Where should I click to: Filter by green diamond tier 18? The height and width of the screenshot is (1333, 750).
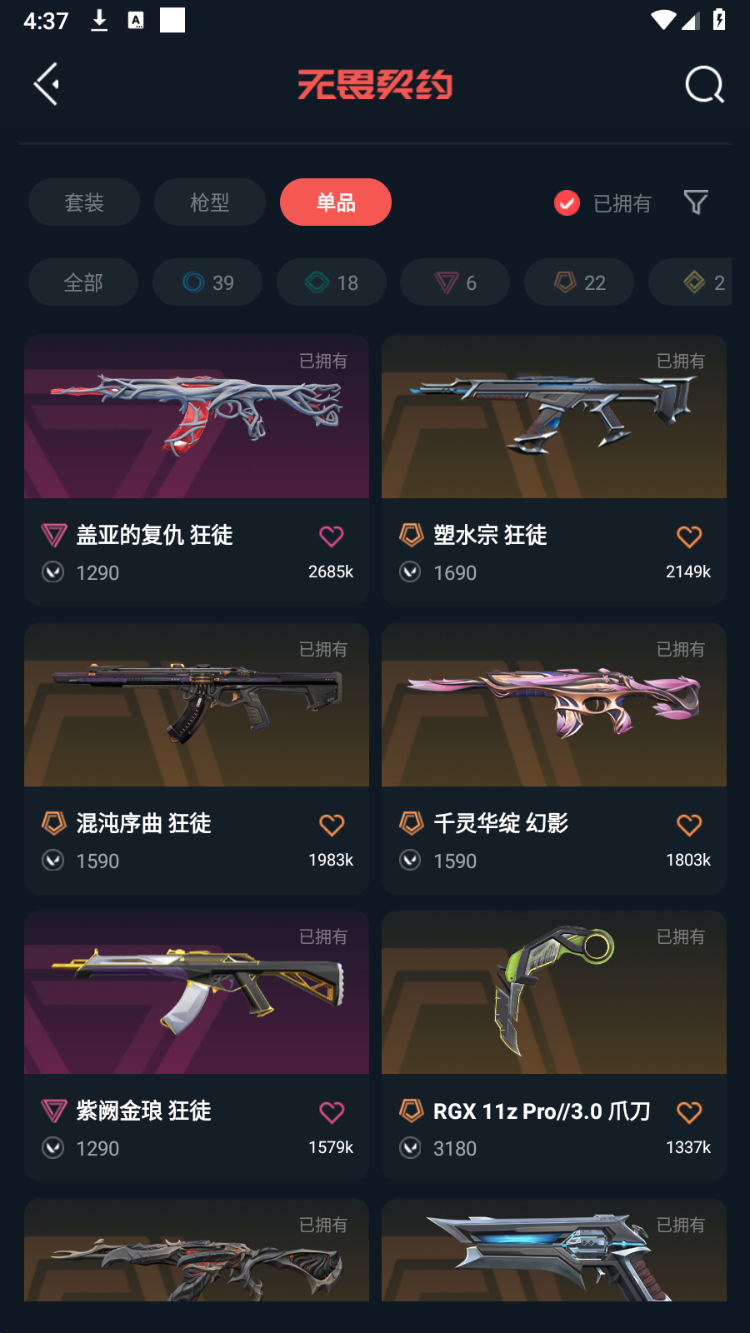click(331, 283)
